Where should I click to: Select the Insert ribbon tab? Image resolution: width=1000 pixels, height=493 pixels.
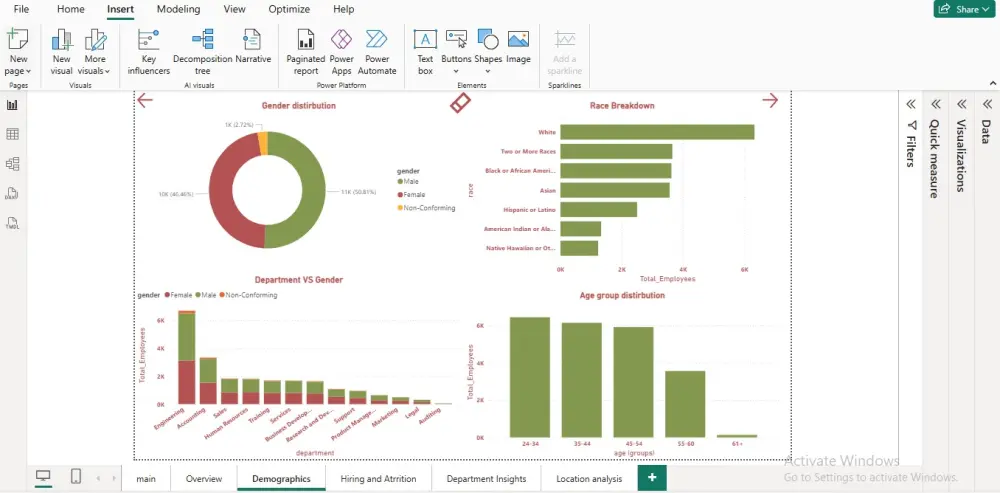coord(121,9)
